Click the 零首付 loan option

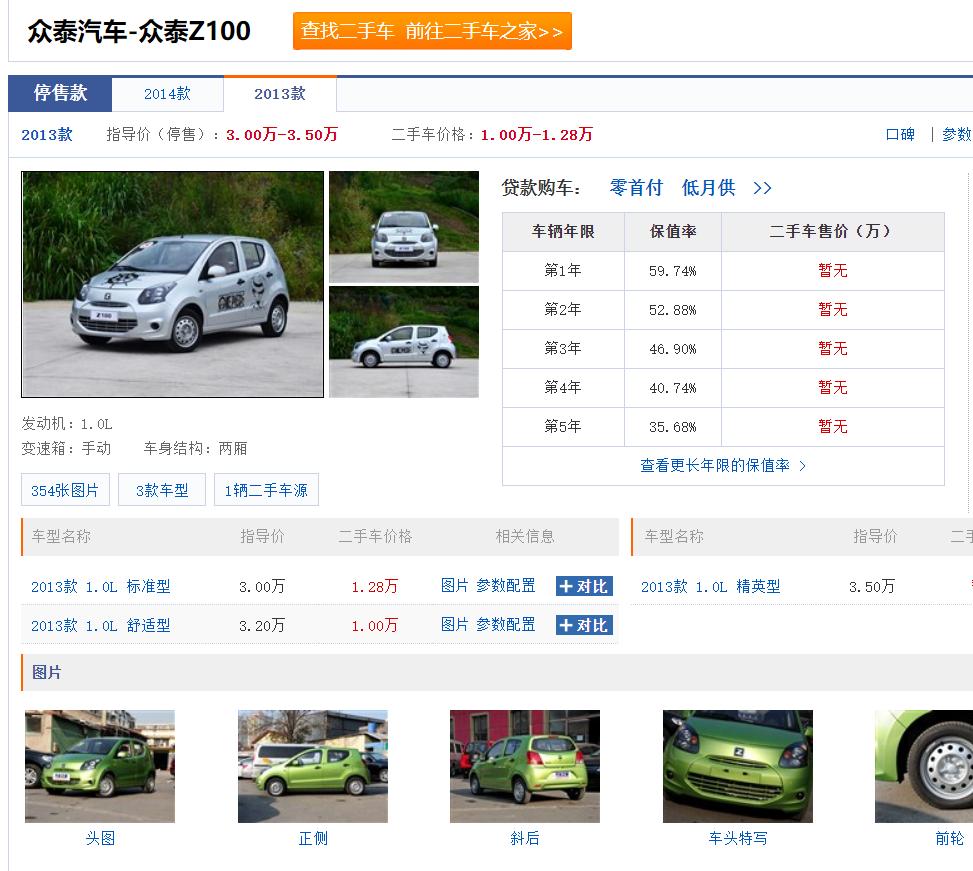point(637,188)
